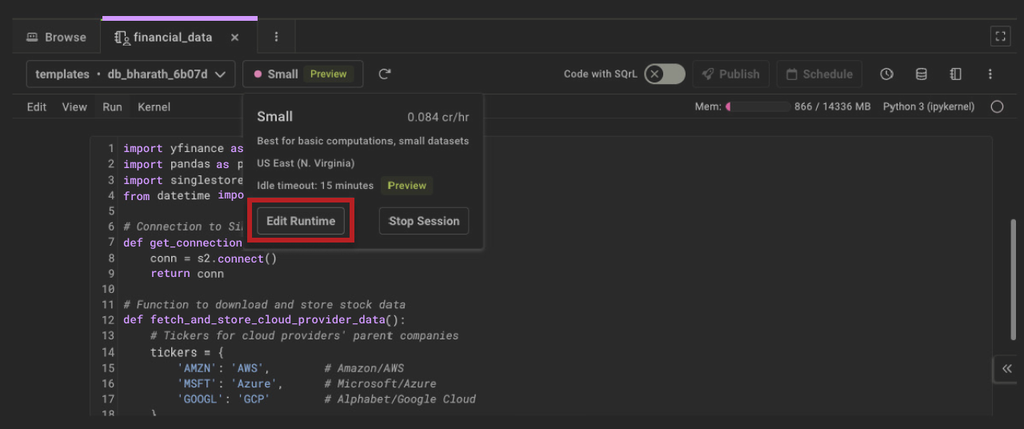The image size is (1024, 429).
Task: Open the templates db_bharath_6b07d database dropdown
Action: [131, 74]
